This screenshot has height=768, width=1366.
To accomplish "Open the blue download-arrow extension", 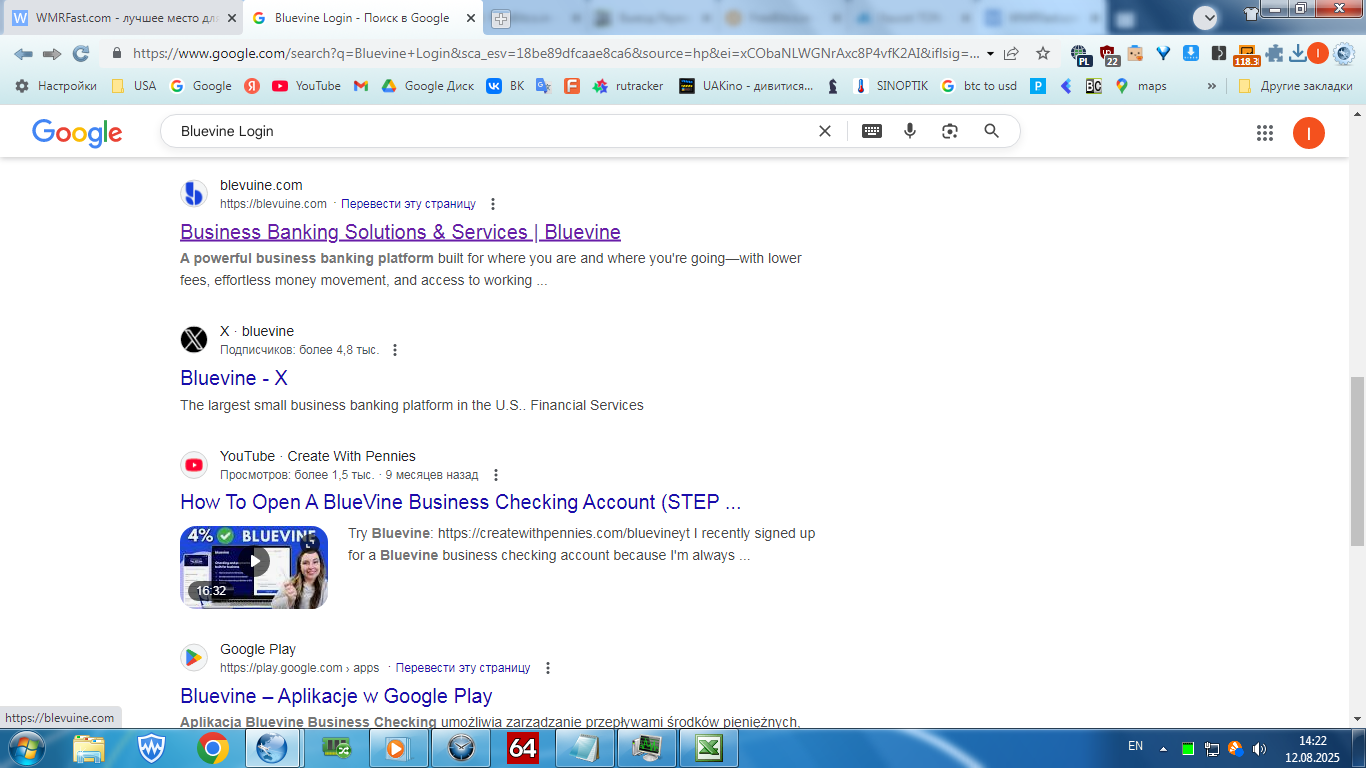I will click(1191, 54).
